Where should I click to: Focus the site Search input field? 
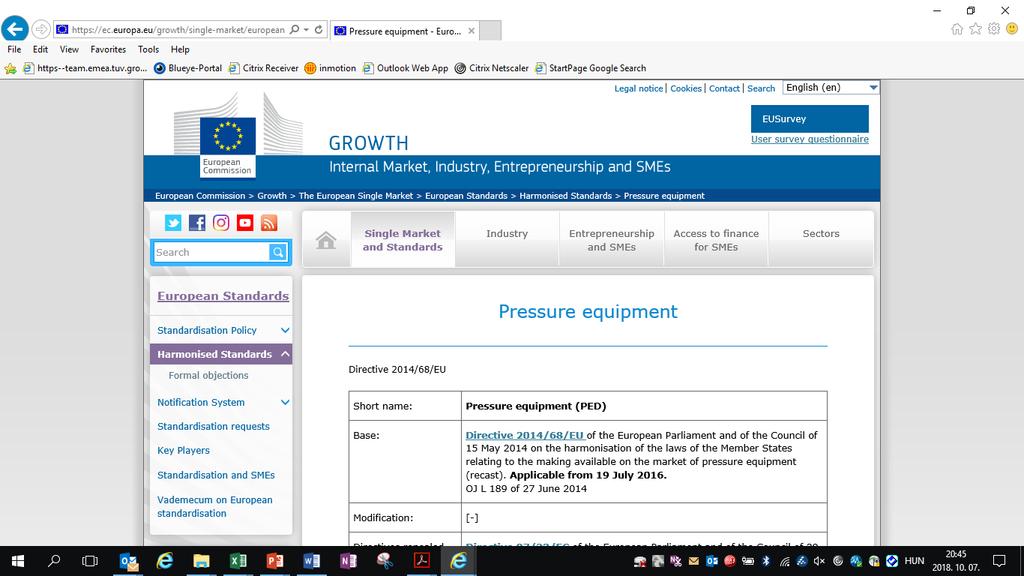coord(211,252)
